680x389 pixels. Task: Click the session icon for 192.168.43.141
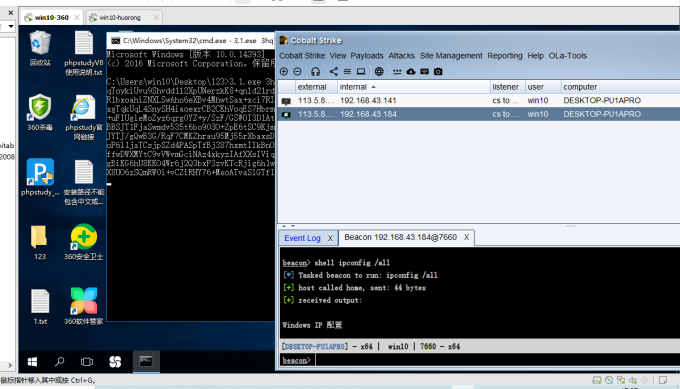tap(286, 101)
